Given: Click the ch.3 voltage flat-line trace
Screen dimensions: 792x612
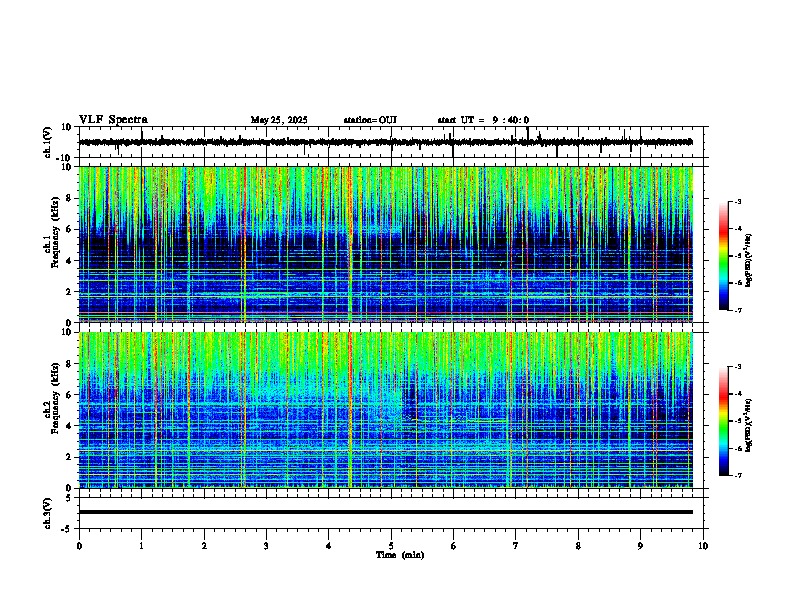Looking at the screenshot, I should pos(386,512).
